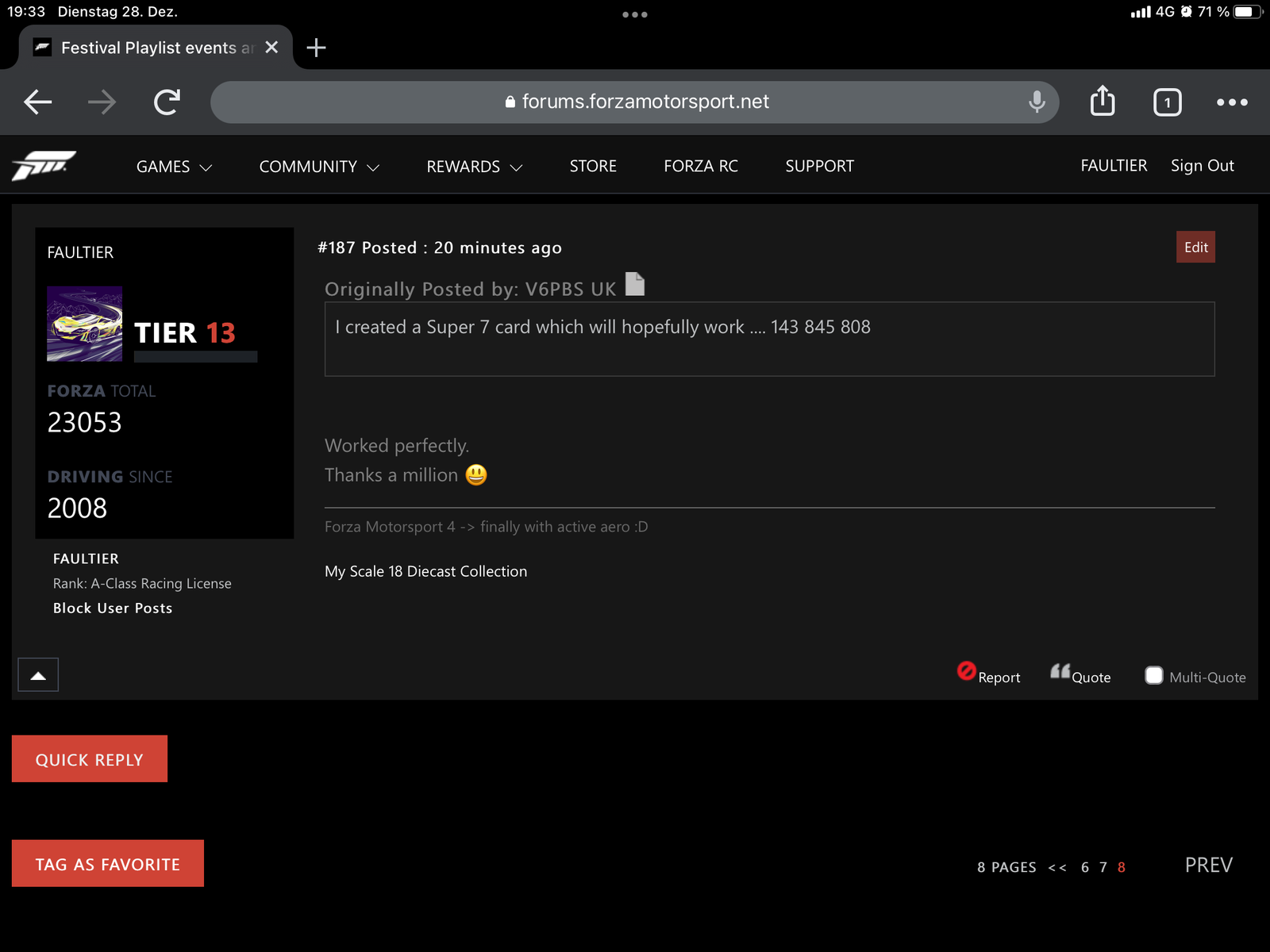
Task: Click the driving since year 2008
Action: tap(77, 508)
